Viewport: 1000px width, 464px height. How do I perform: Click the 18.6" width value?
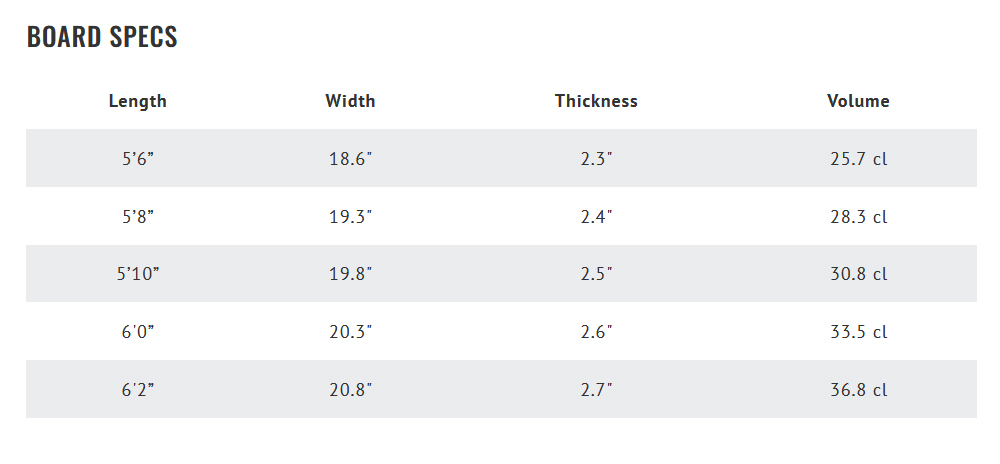(350, 159)
